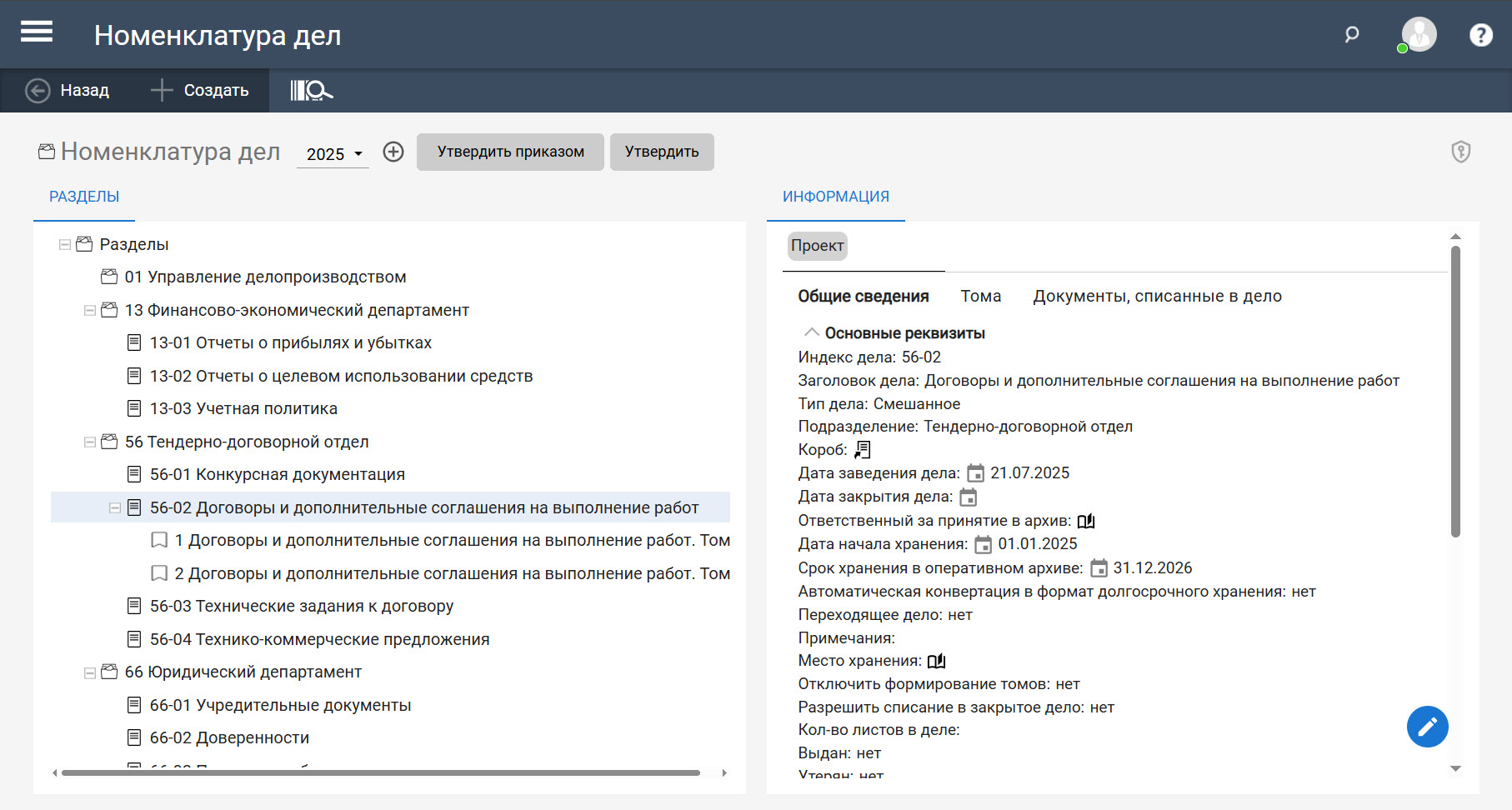Open the hamburger main menu
Screen dimensions: 1512x810
click(37, 32)
